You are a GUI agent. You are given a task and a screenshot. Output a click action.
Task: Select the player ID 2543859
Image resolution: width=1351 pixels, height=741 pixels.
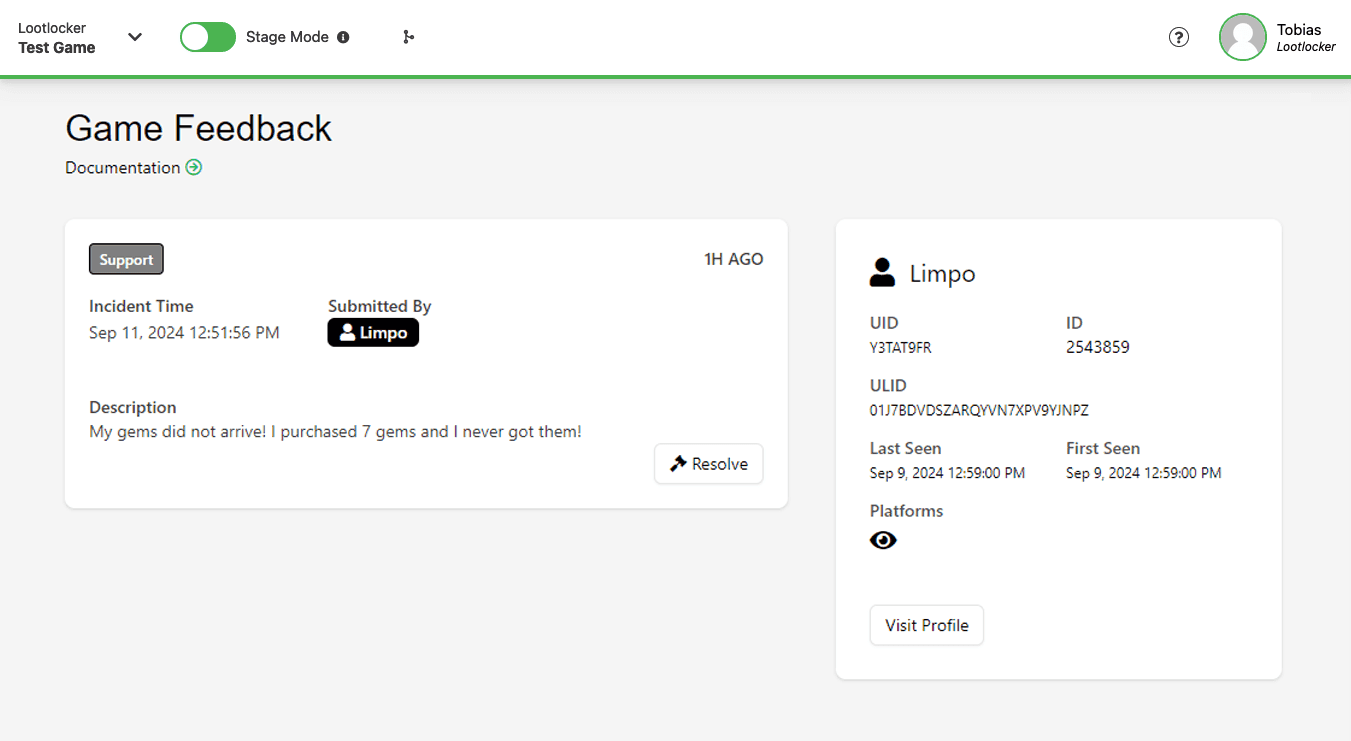coord(1098,347)
